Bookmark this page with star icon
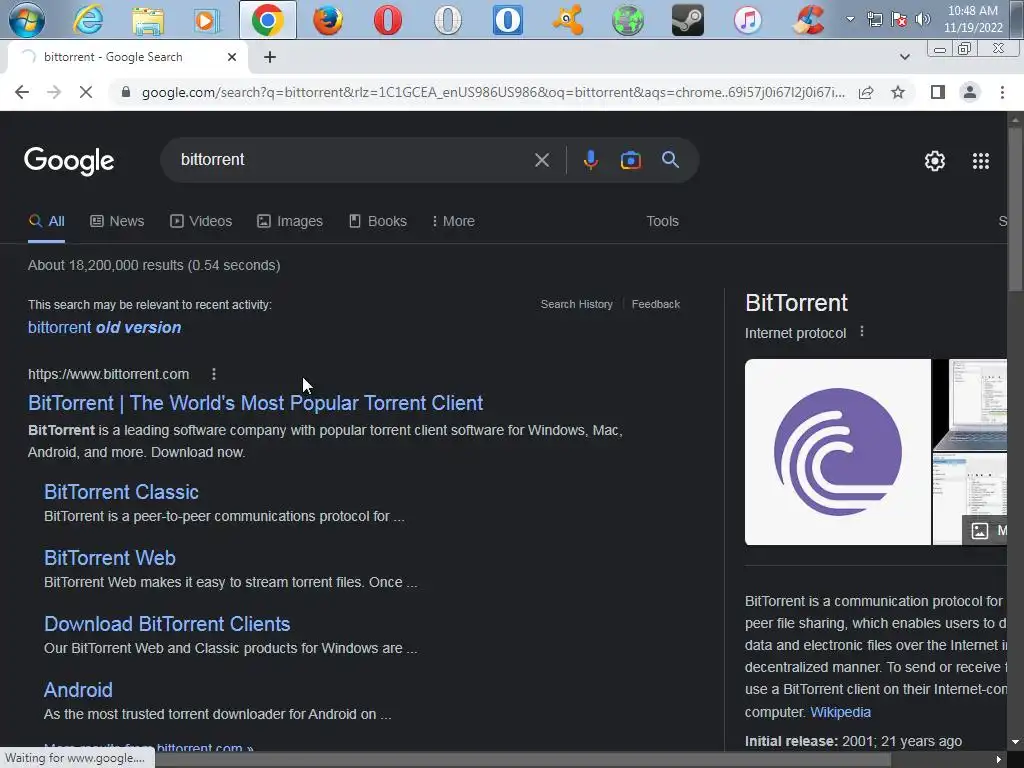 click(898, 92)
